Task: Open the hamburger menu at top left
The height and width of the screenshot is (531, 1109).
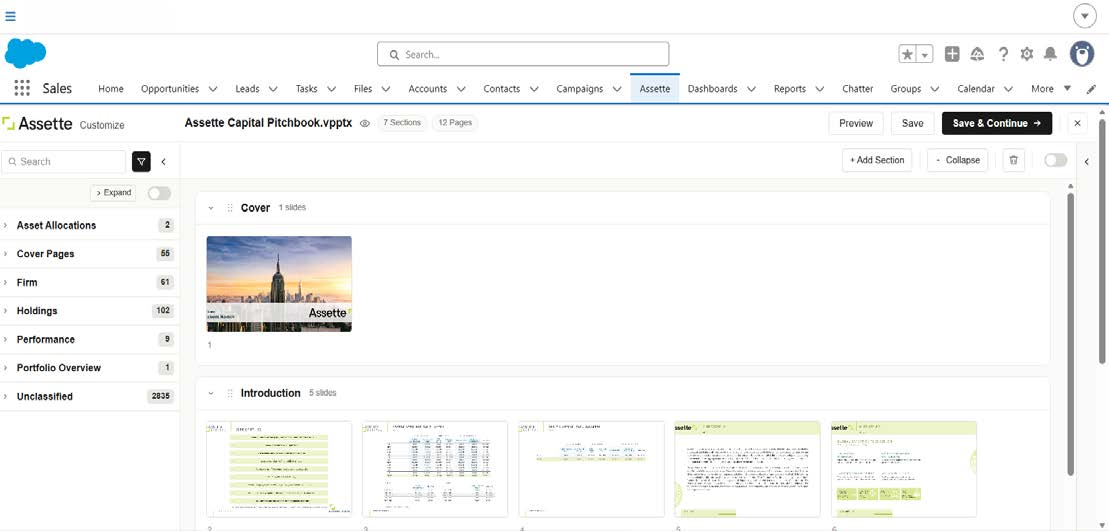Action: 11,16
